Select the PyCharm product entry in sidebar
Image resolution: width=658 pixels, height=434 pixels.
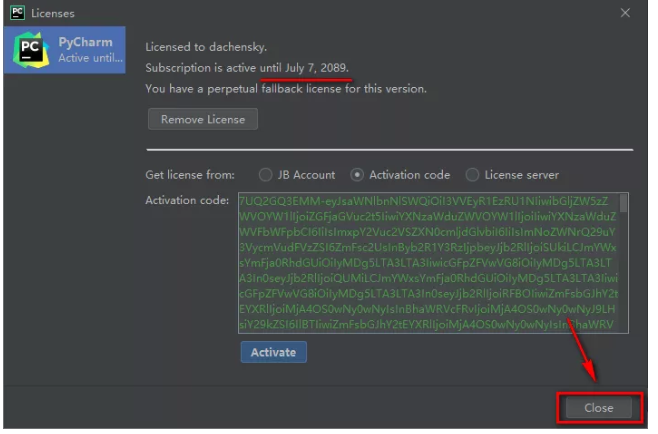[65, 50]
